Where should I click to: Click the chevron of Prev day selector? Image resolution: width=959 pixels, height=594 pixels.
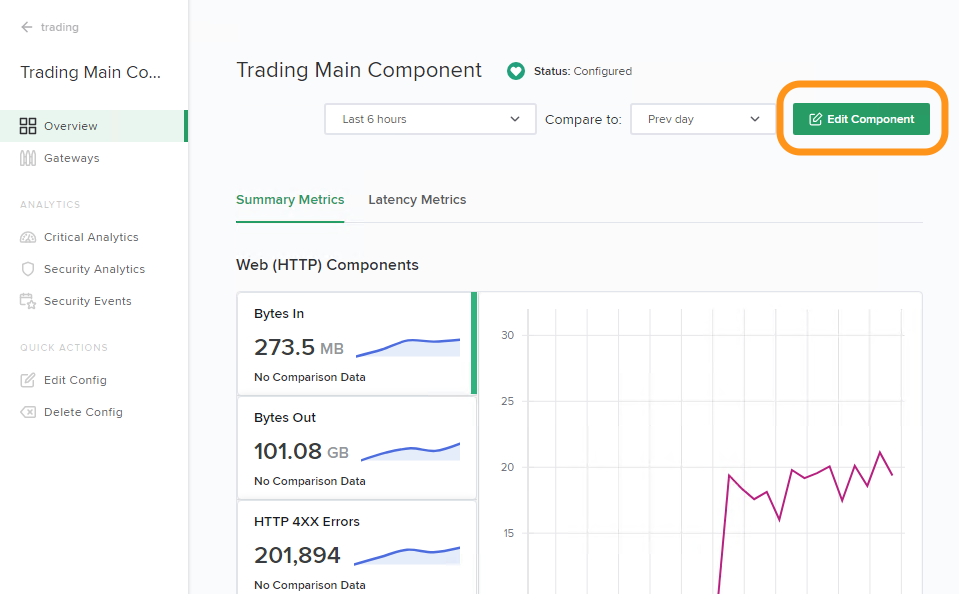tap(755, 119)
